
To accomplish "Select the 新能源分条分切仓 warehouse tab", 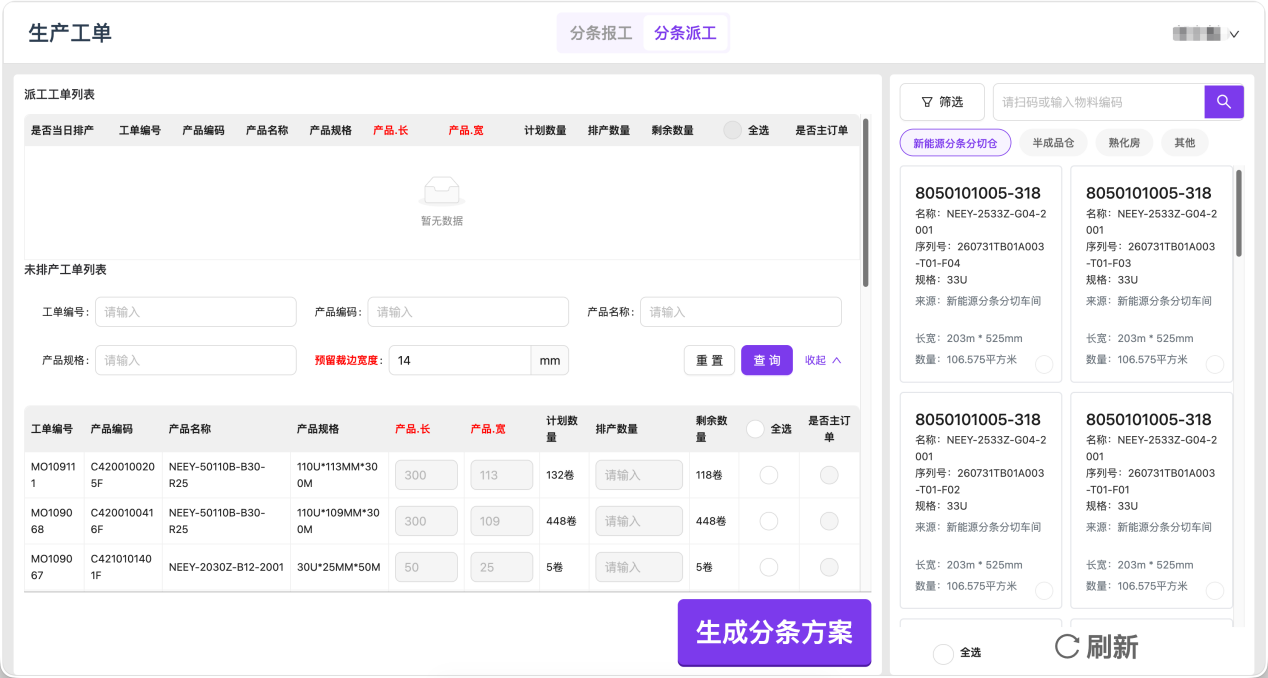I will pyautogui.click(x=955, y=143).
